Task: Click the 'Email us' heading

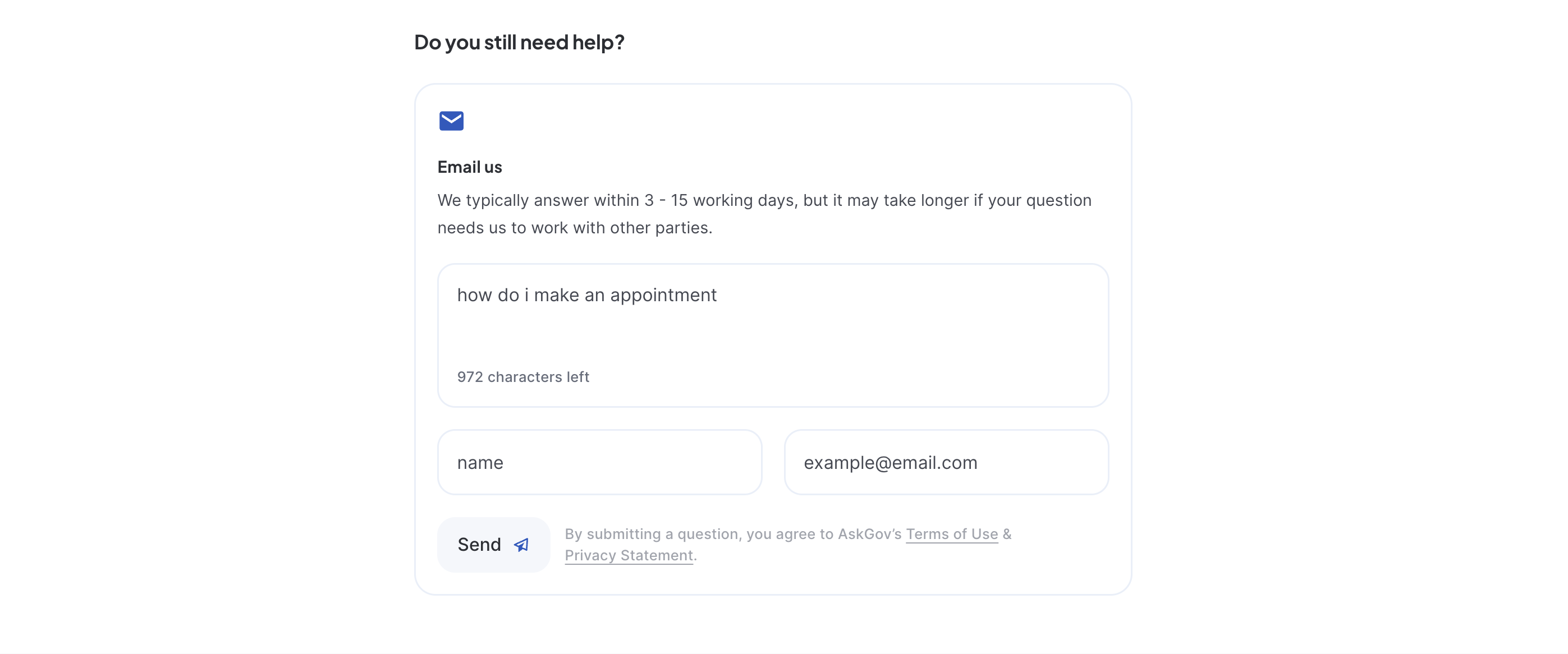Action: coord(469,167)
